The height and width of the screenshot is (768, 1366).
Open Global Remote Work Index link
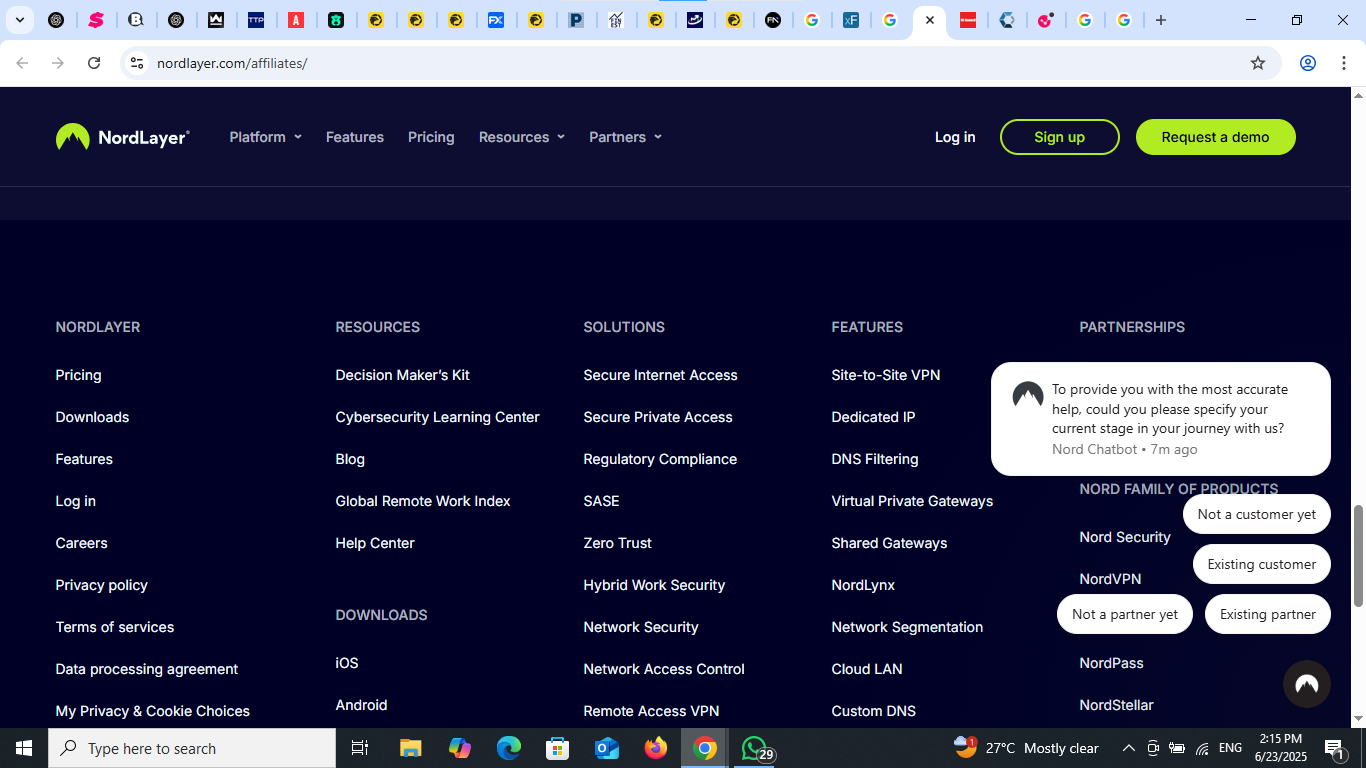(x=423, y=501)
